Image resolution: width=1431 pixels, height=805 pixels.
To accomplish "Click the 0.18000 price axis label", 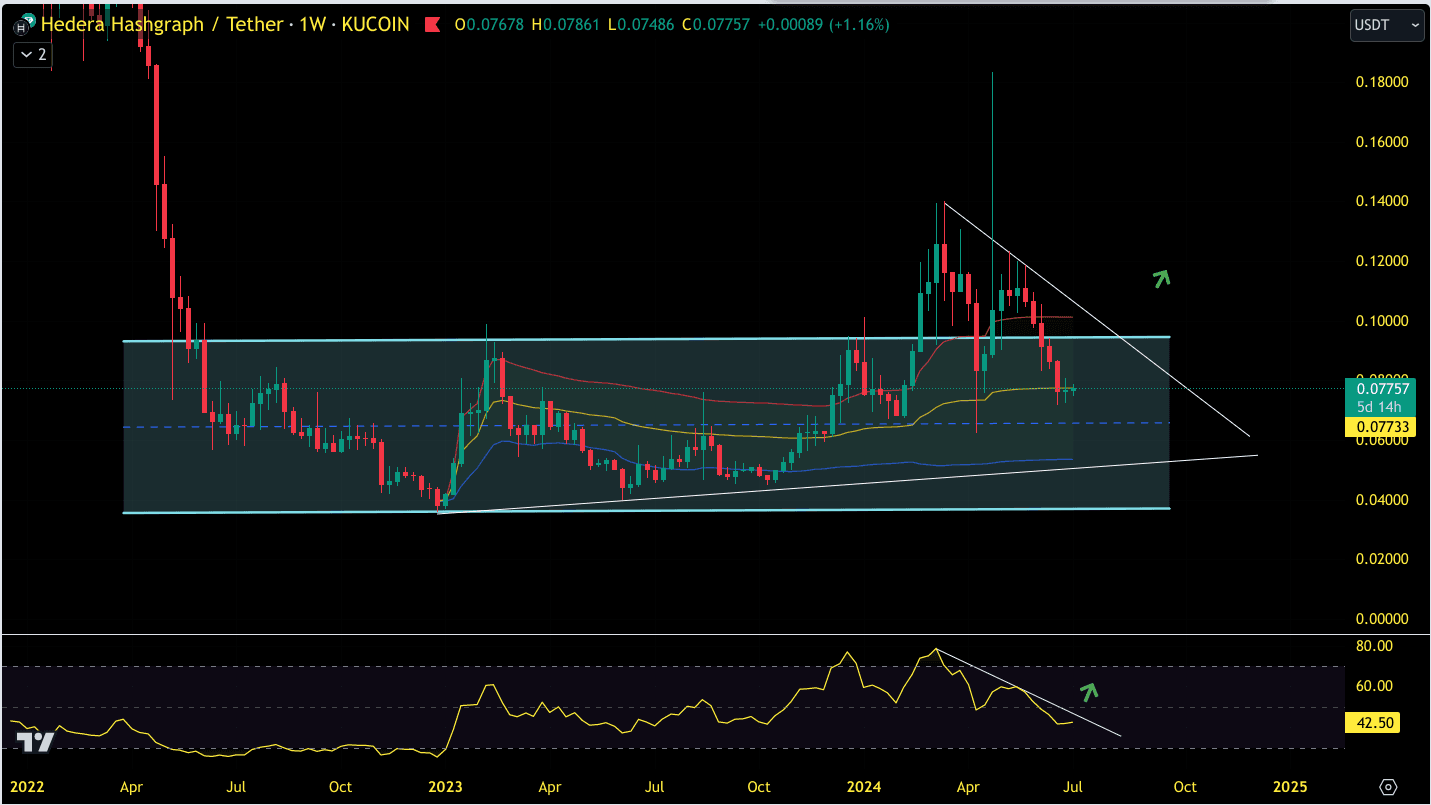I will coord(1382,82).
